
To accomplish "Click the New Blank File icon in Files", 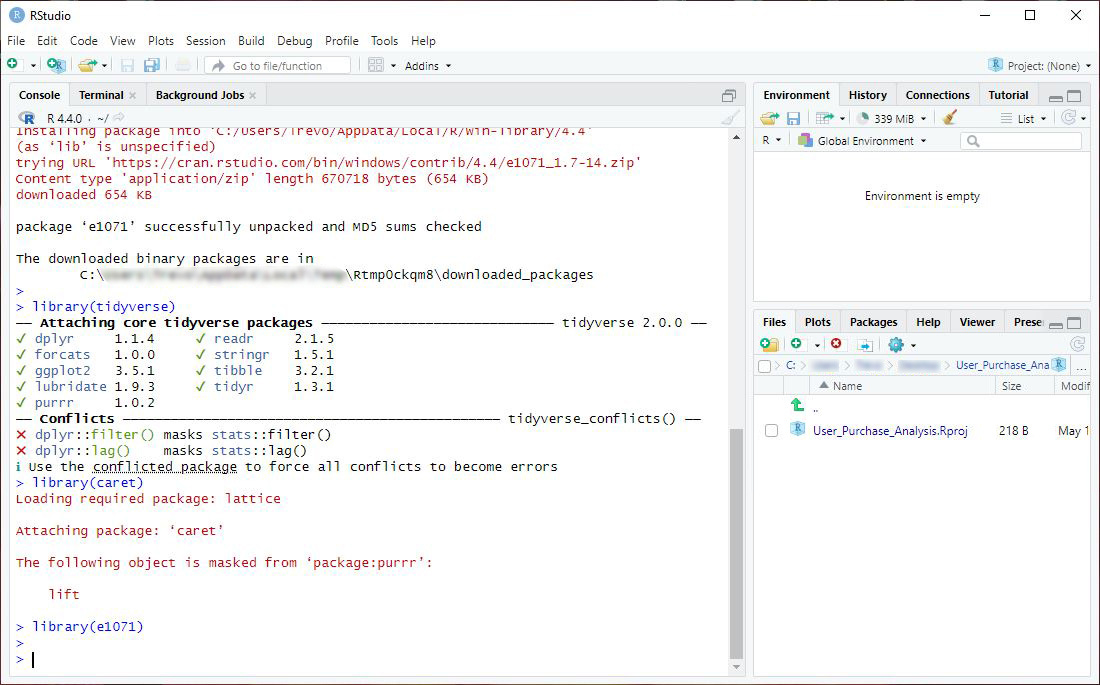I will 796,343.
